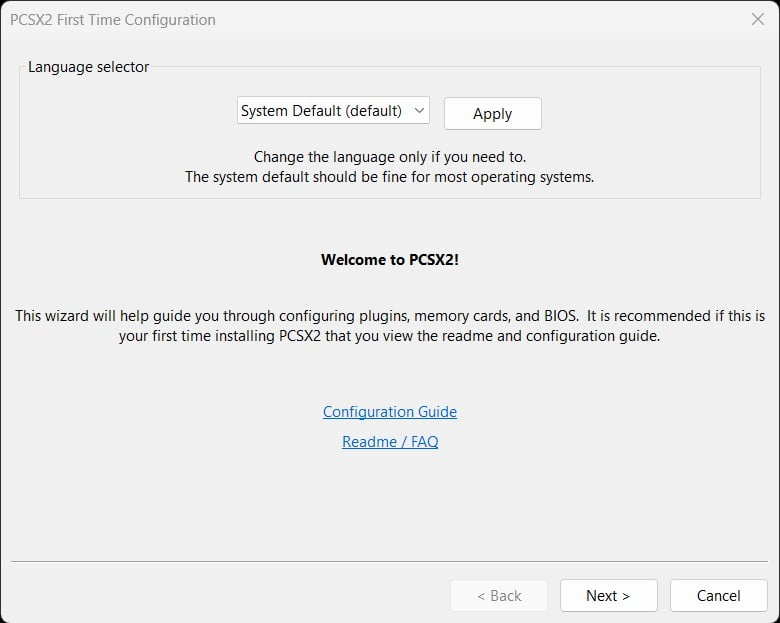Click the Apply button for language

tap(492, 113)
